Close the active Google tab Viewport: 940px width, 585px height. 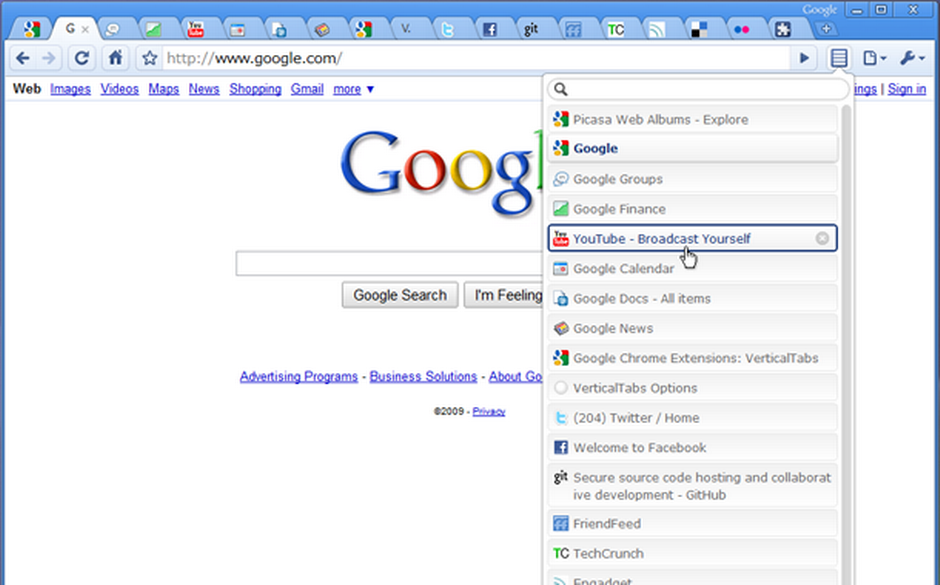pyautogui.click(x=85, y=29)
